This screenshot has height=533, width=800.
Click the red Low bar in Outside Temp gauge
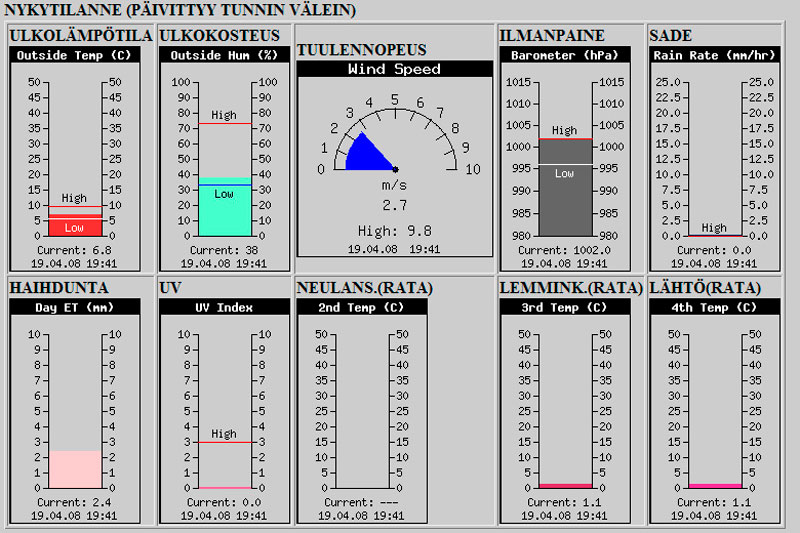click(x=75, y=227)
